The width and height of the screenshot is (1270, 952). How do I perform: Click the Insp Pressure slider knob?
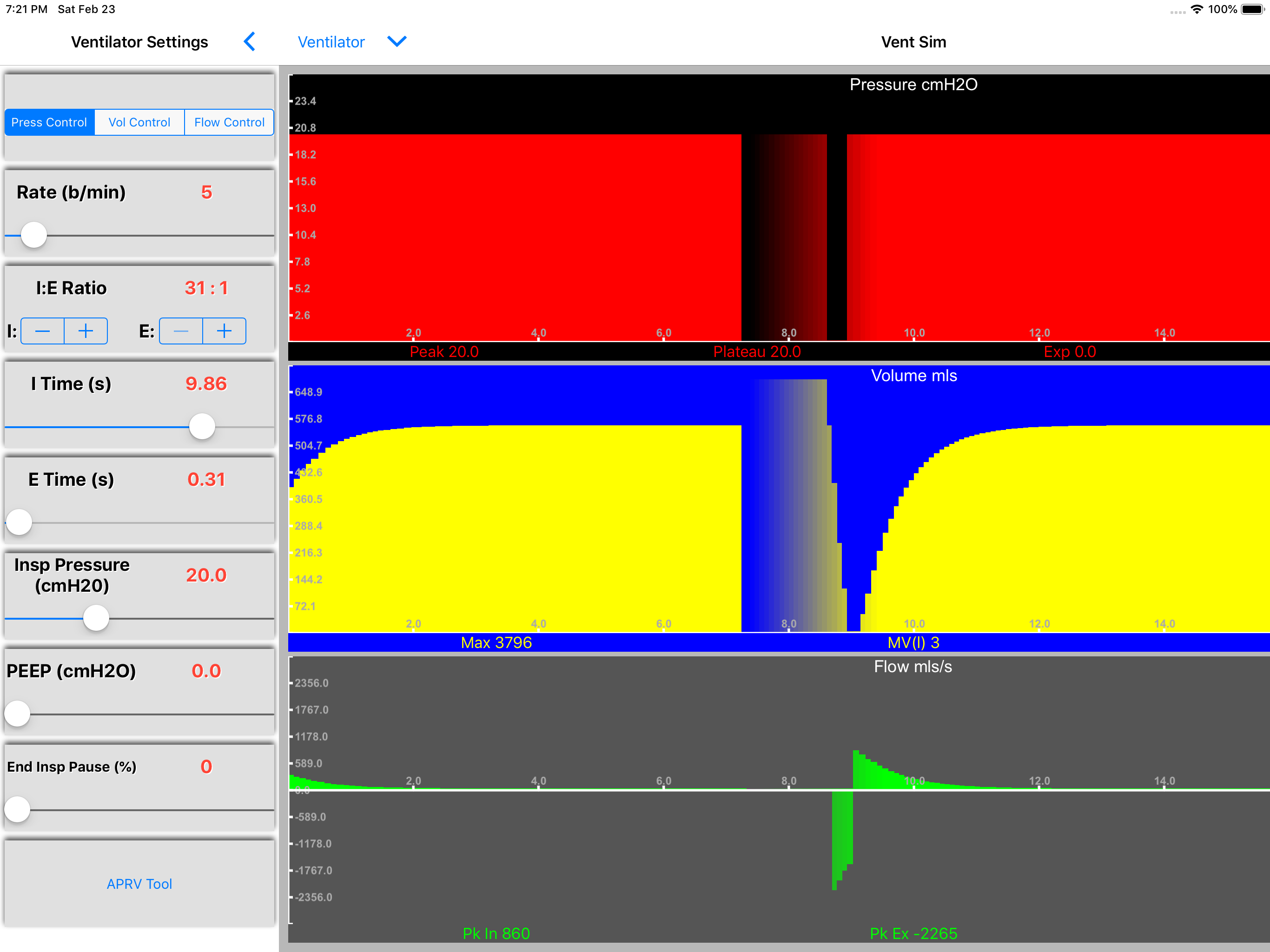[x=96, y=618]
